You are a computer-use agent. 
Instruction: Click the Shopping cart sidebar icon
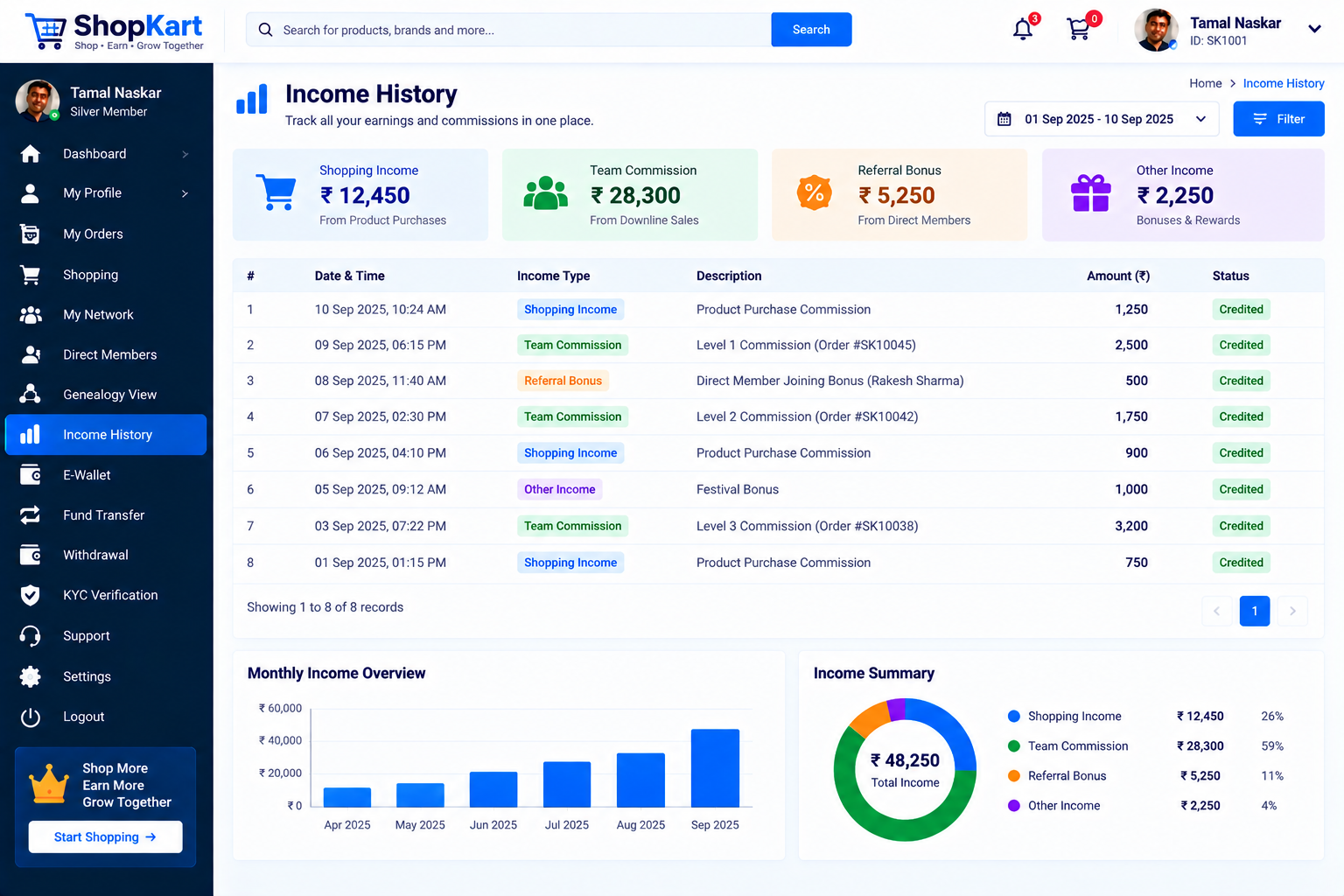pyautogui.click(x=31, y=275)
